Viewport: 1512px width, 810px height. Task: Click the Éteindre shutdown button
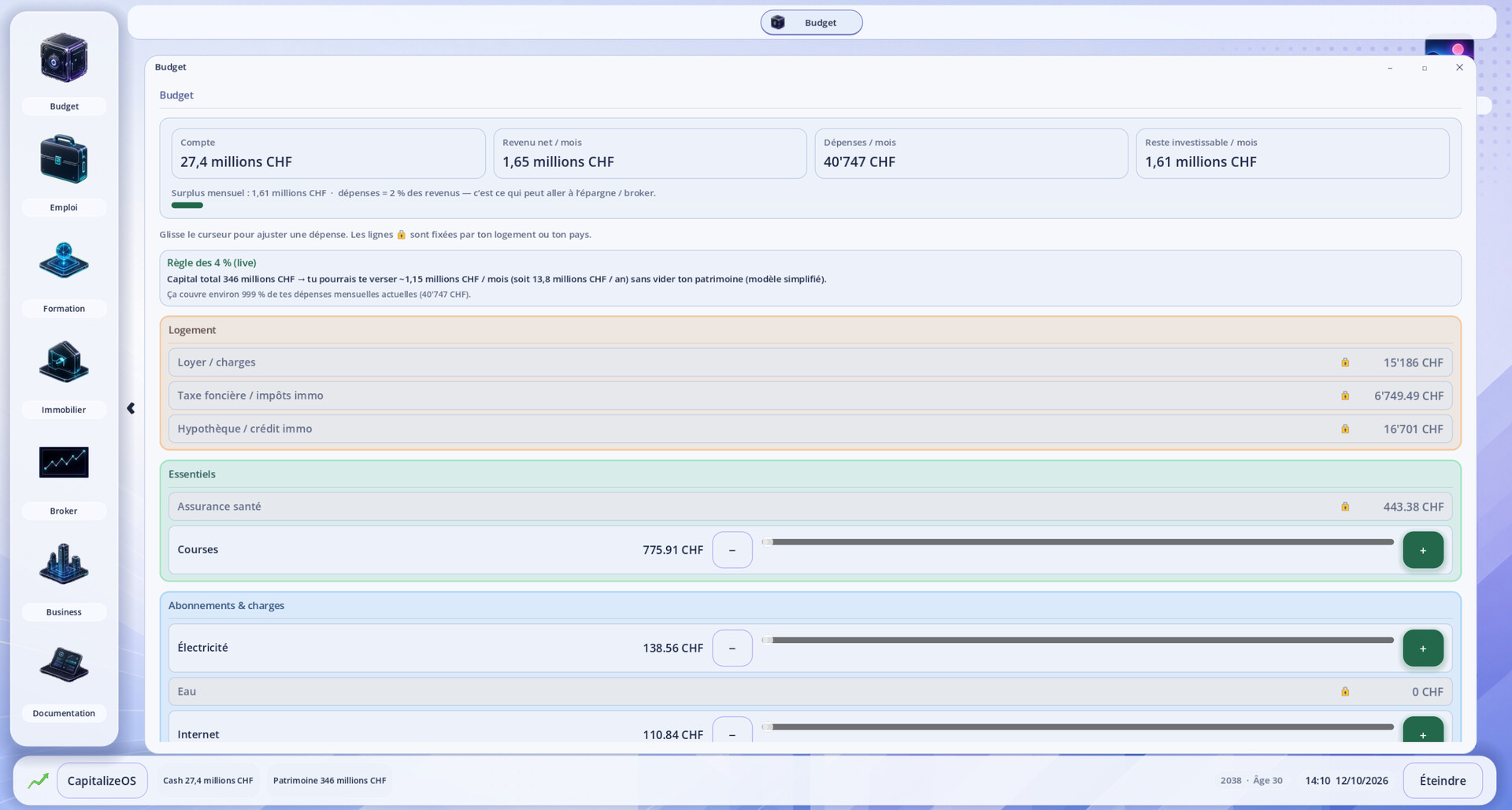point(1443,781)
